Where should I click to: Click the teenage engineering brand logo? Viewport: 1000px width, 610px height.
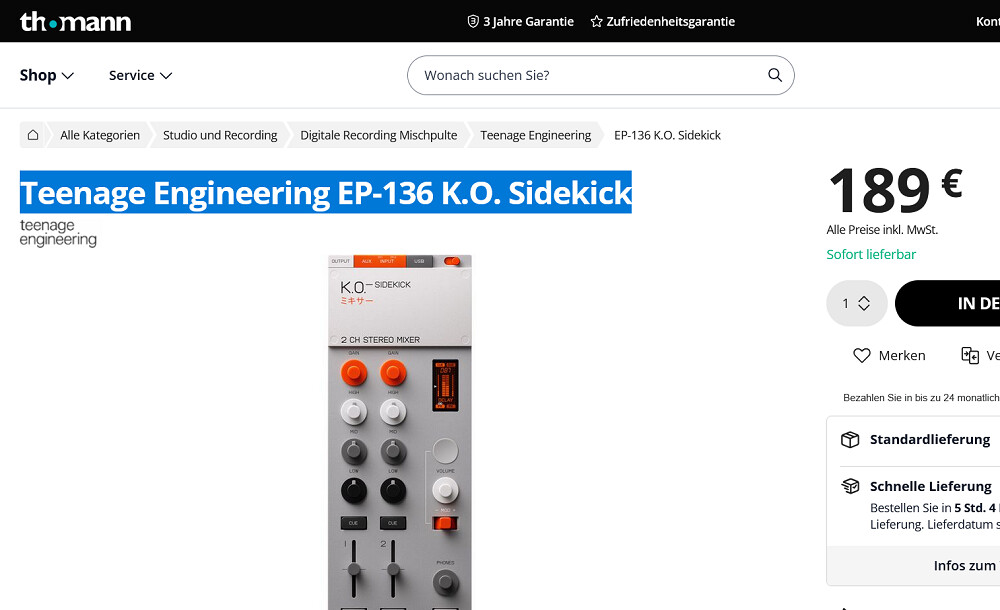[x=58, y=233]
